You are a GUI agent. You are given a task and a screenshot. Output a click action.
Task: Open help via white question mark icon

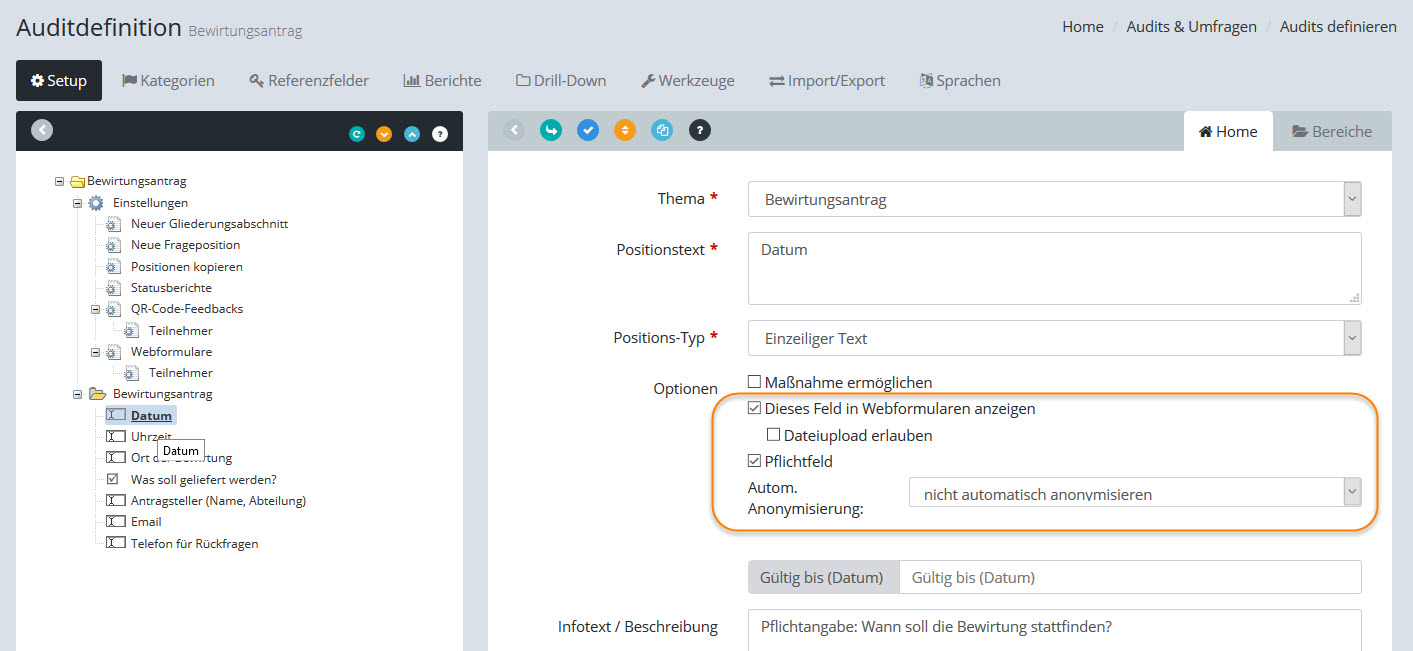tap(440, 134)
